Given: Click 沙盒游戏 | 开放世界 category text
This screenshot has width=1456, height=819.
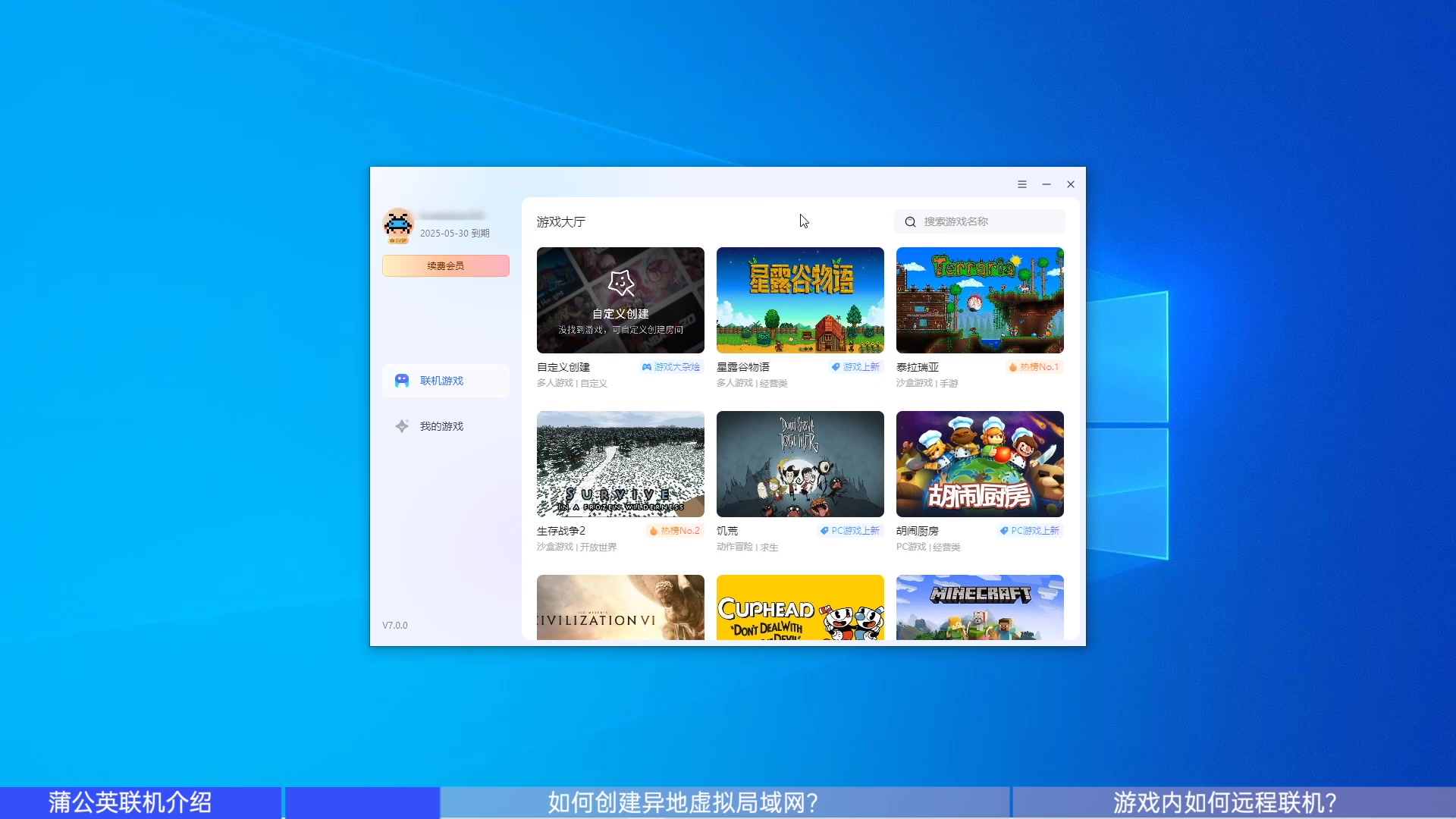Looking at the screenshot, I should (577, 548).
